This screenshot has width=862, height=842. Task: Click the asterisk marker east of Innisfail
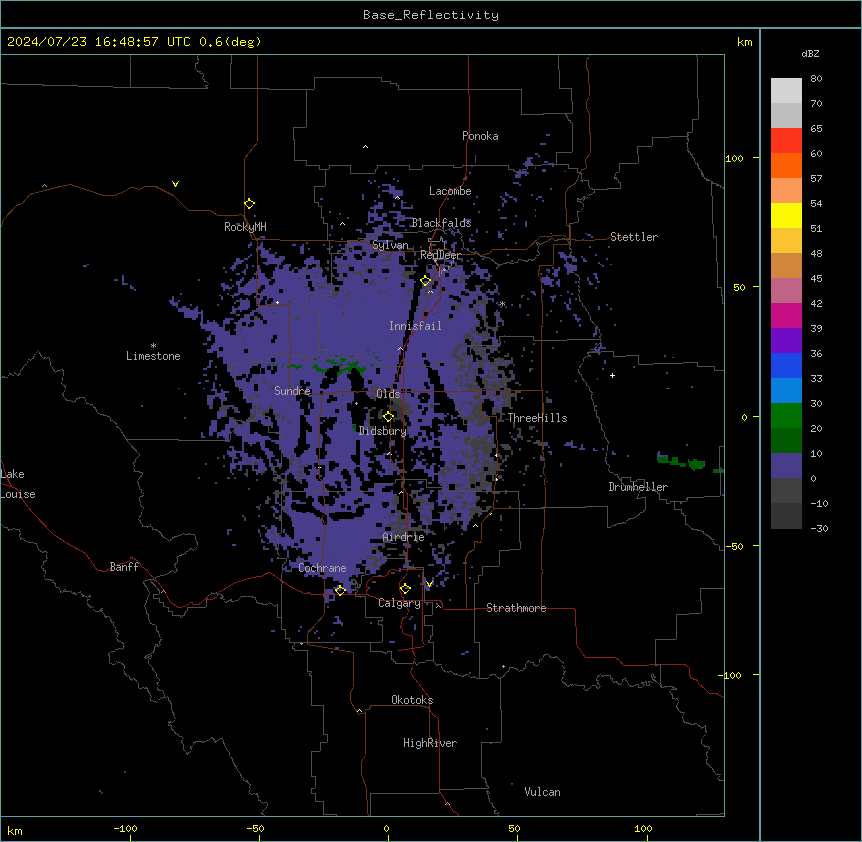pyautogui.click(x=502, y=304)
